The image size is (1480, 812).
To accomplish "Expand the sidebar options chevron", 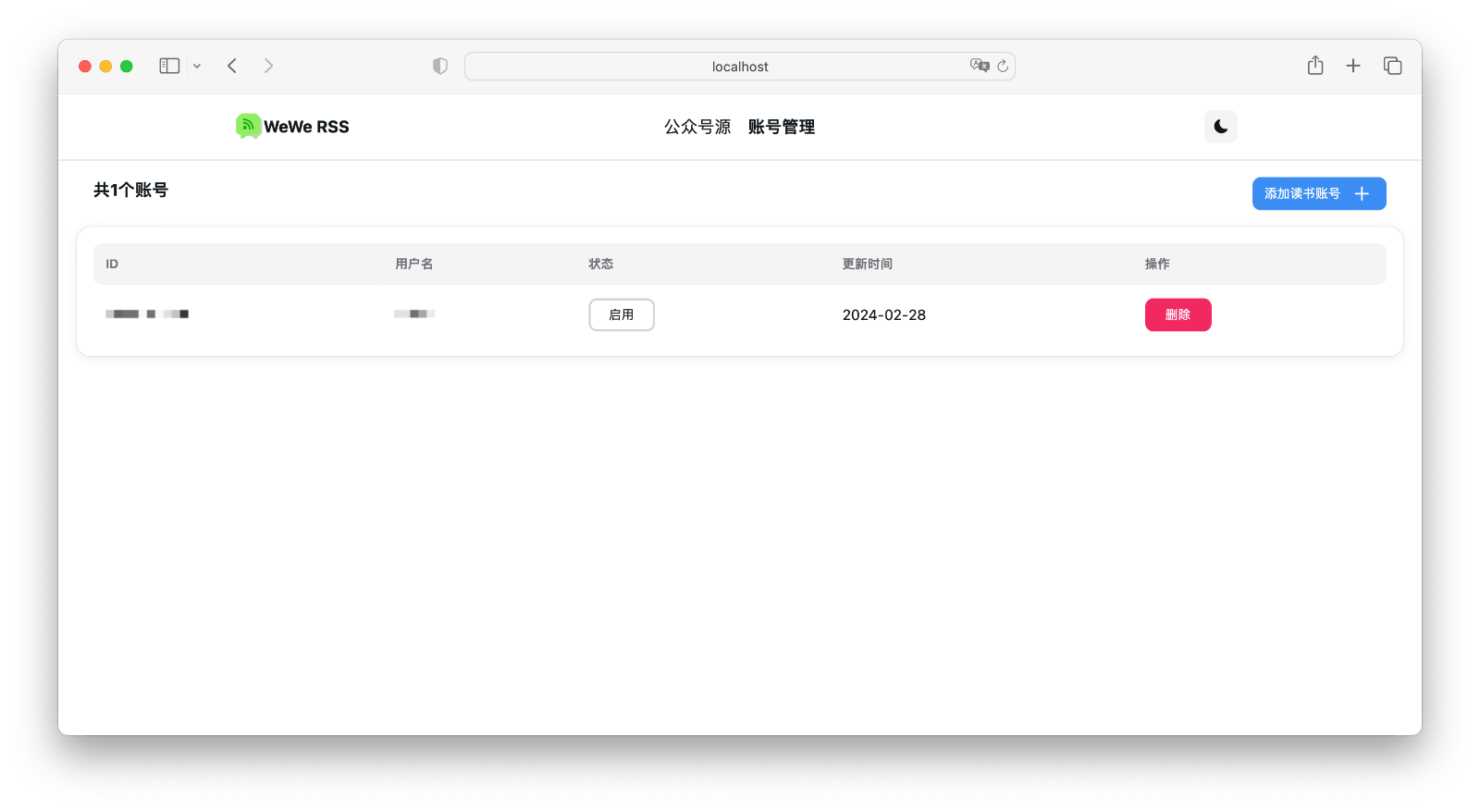I will click(x=197, y=66).
